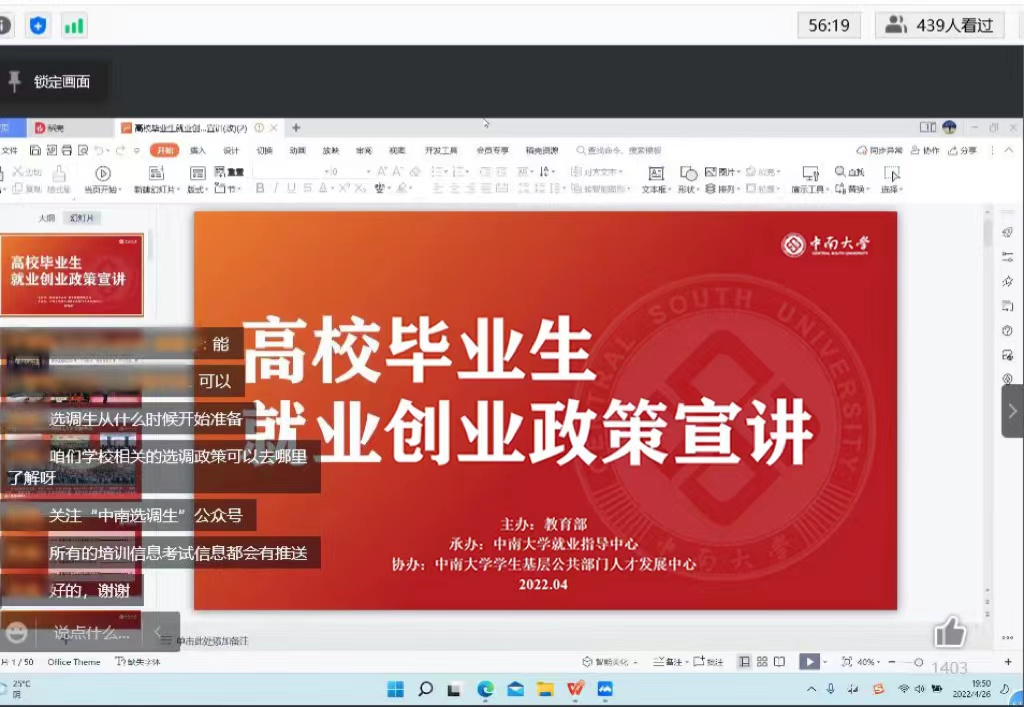
Task: Expand the right side panel arrow
Action: pyautogui.click(x=1012, y=411)
